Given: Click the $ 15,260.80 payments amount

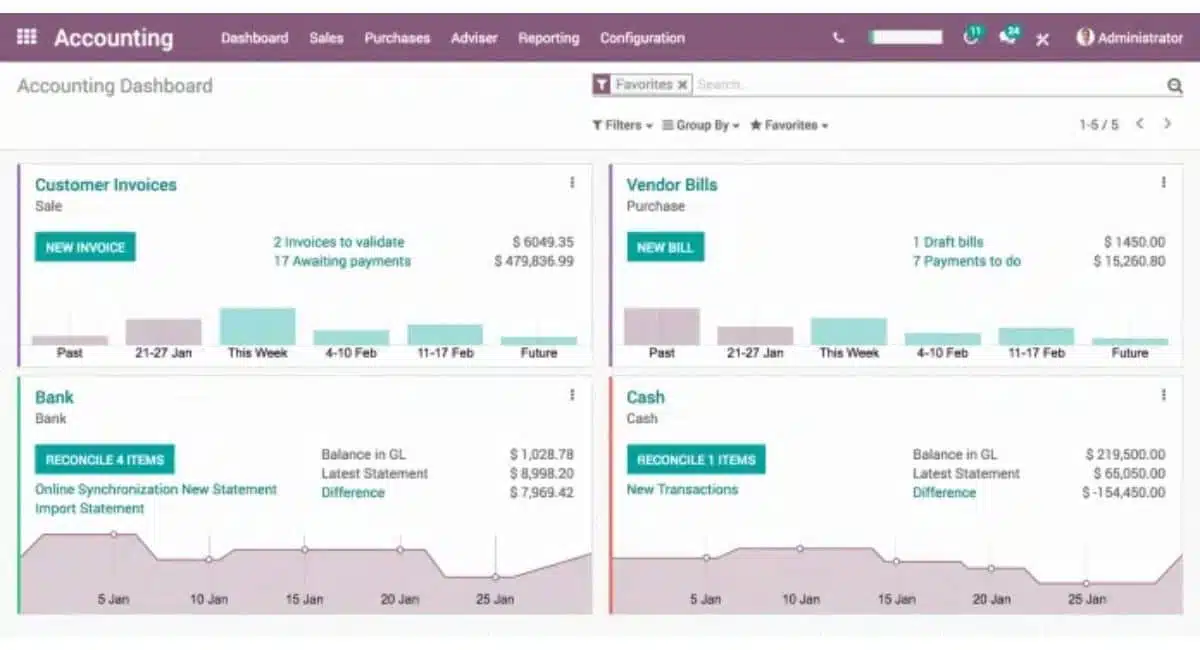Looking at the screenshot, I should click(1129, 261).
